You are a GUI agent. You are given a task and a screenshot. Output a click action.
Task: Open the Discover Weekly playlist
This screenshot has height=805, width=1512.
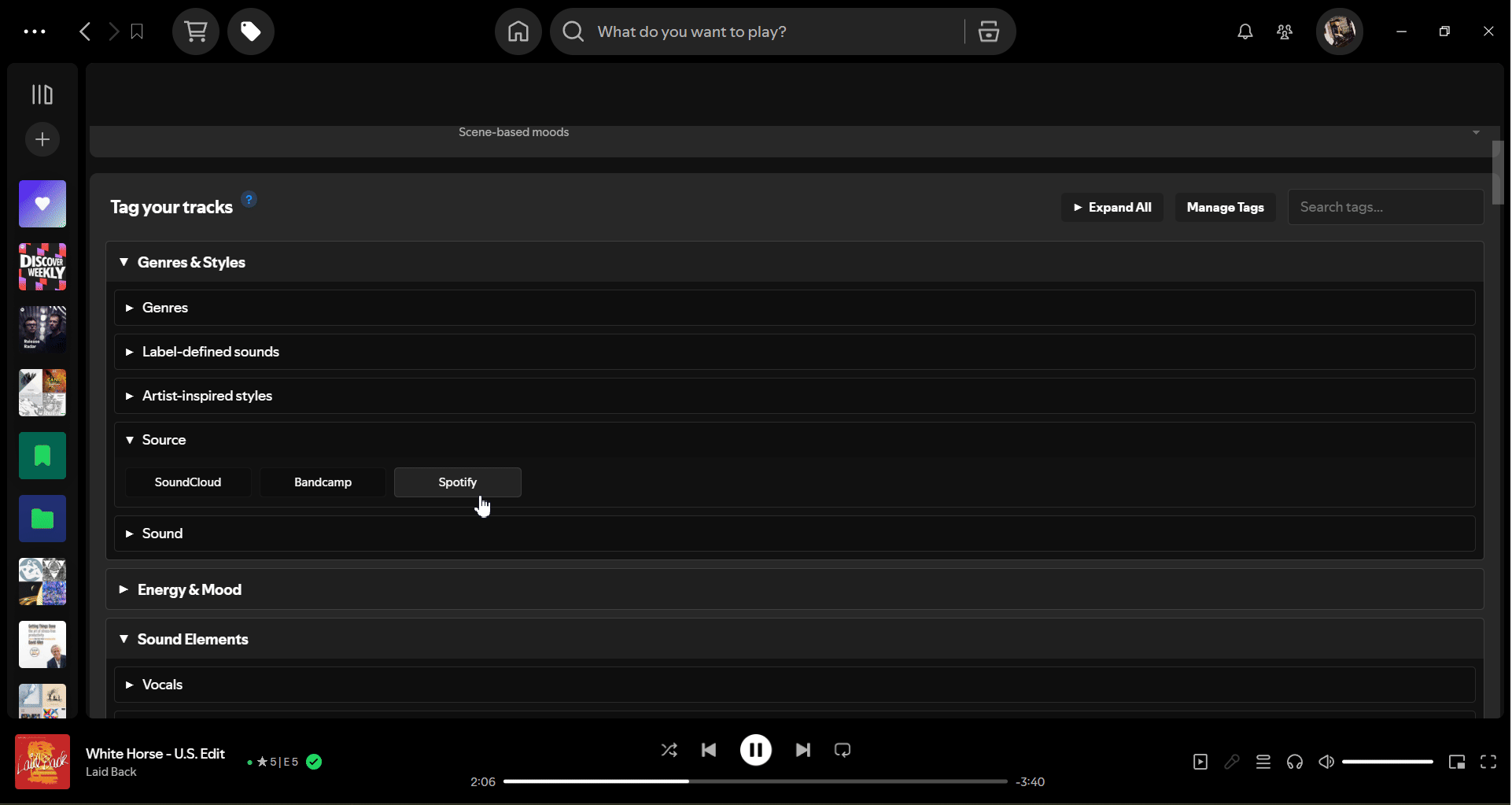coord(42,267)
